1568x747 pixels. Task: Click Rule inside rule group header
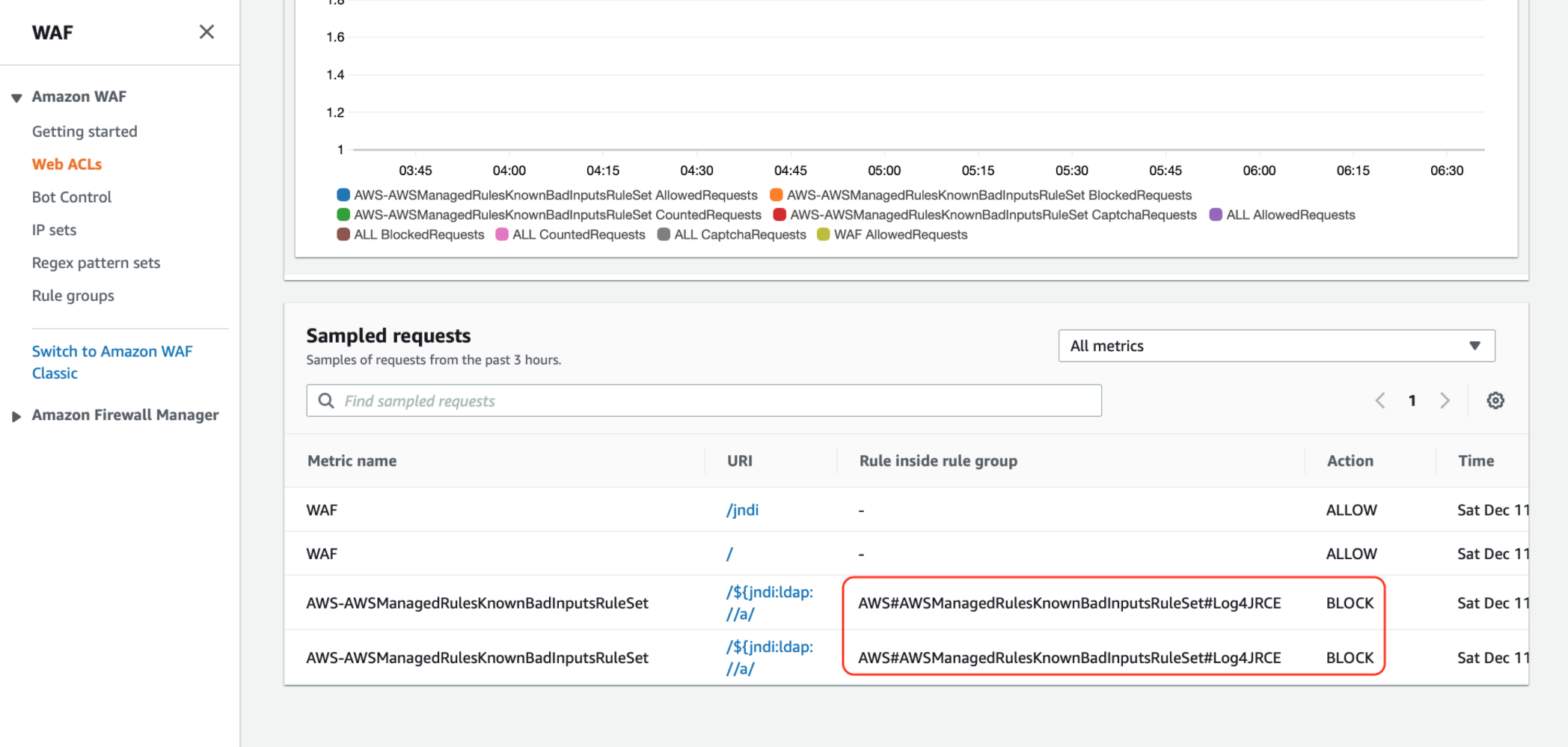[938, 461]
